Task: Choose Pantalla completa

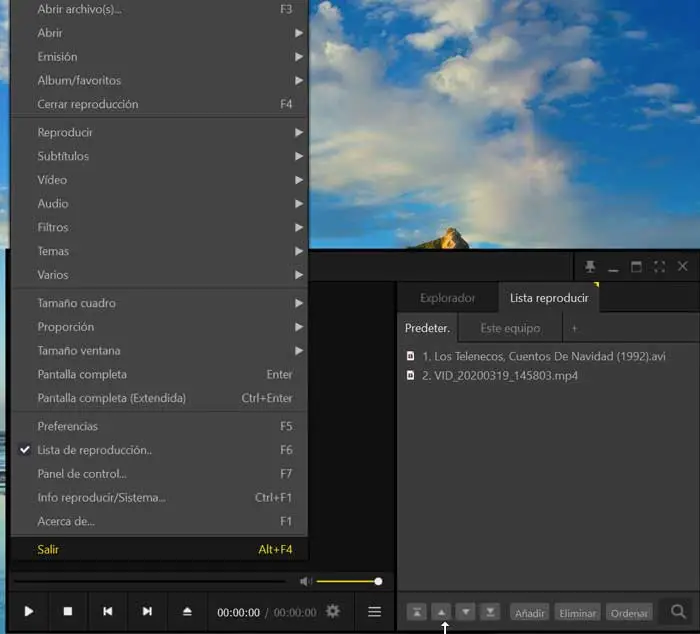Action: pyautogui.click(x=159, y=374)
